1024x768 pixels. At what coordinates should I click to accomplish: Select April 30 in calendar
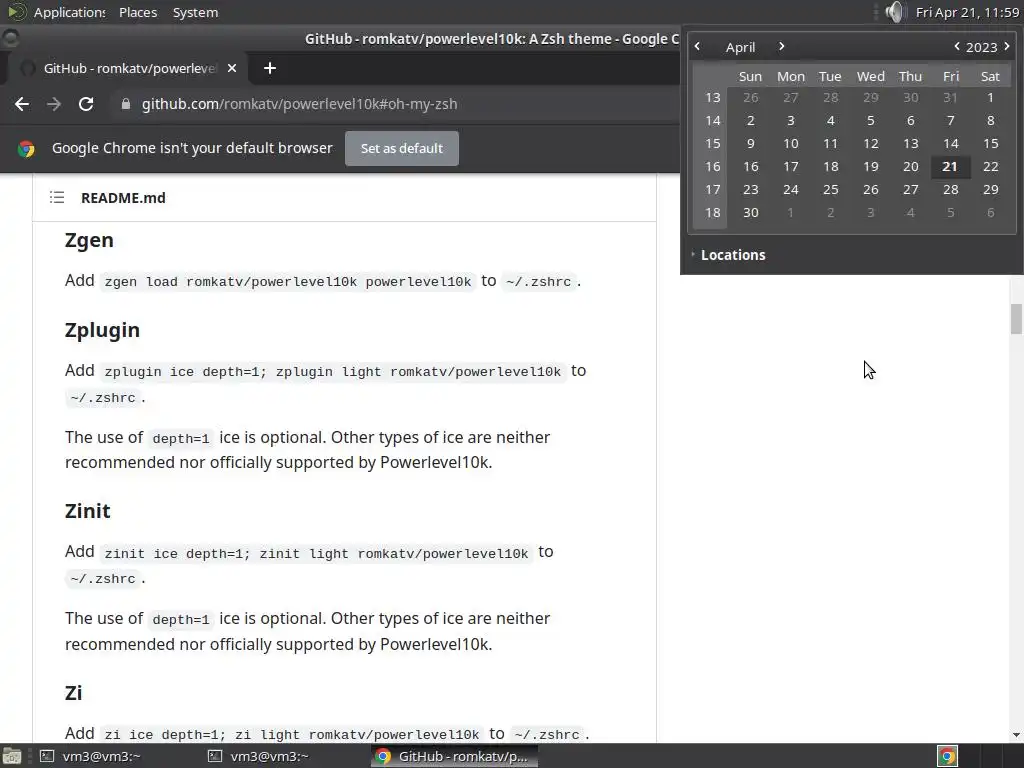point(751,212)
